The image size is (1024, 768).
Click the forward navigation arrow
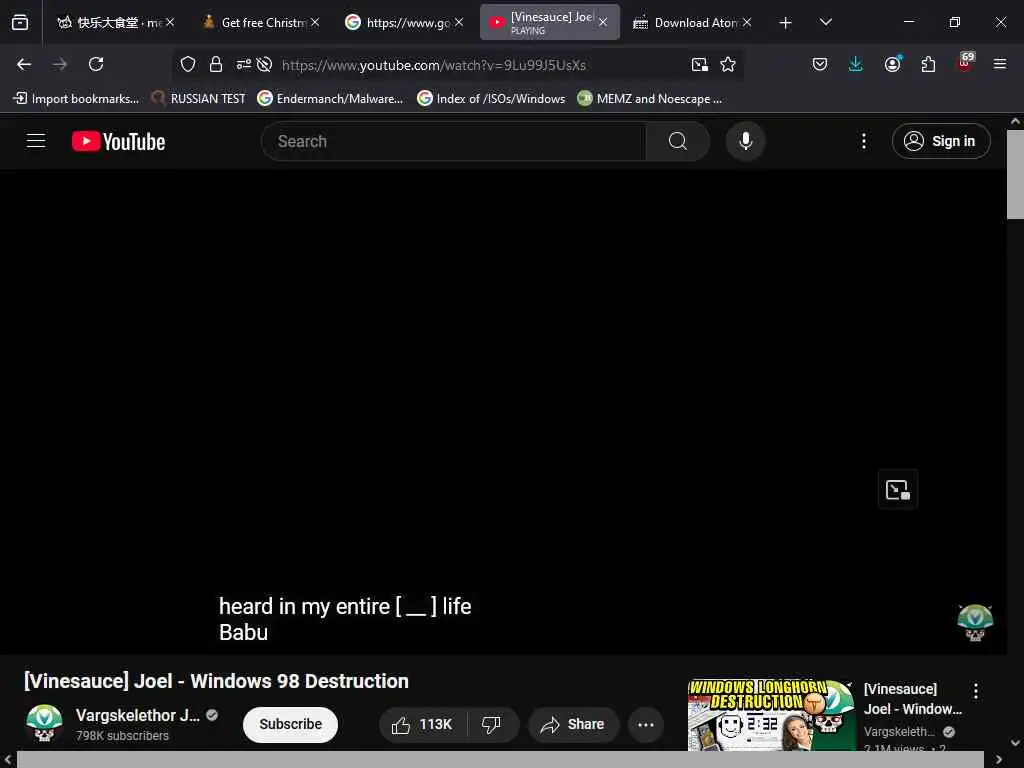pos(60,64)
